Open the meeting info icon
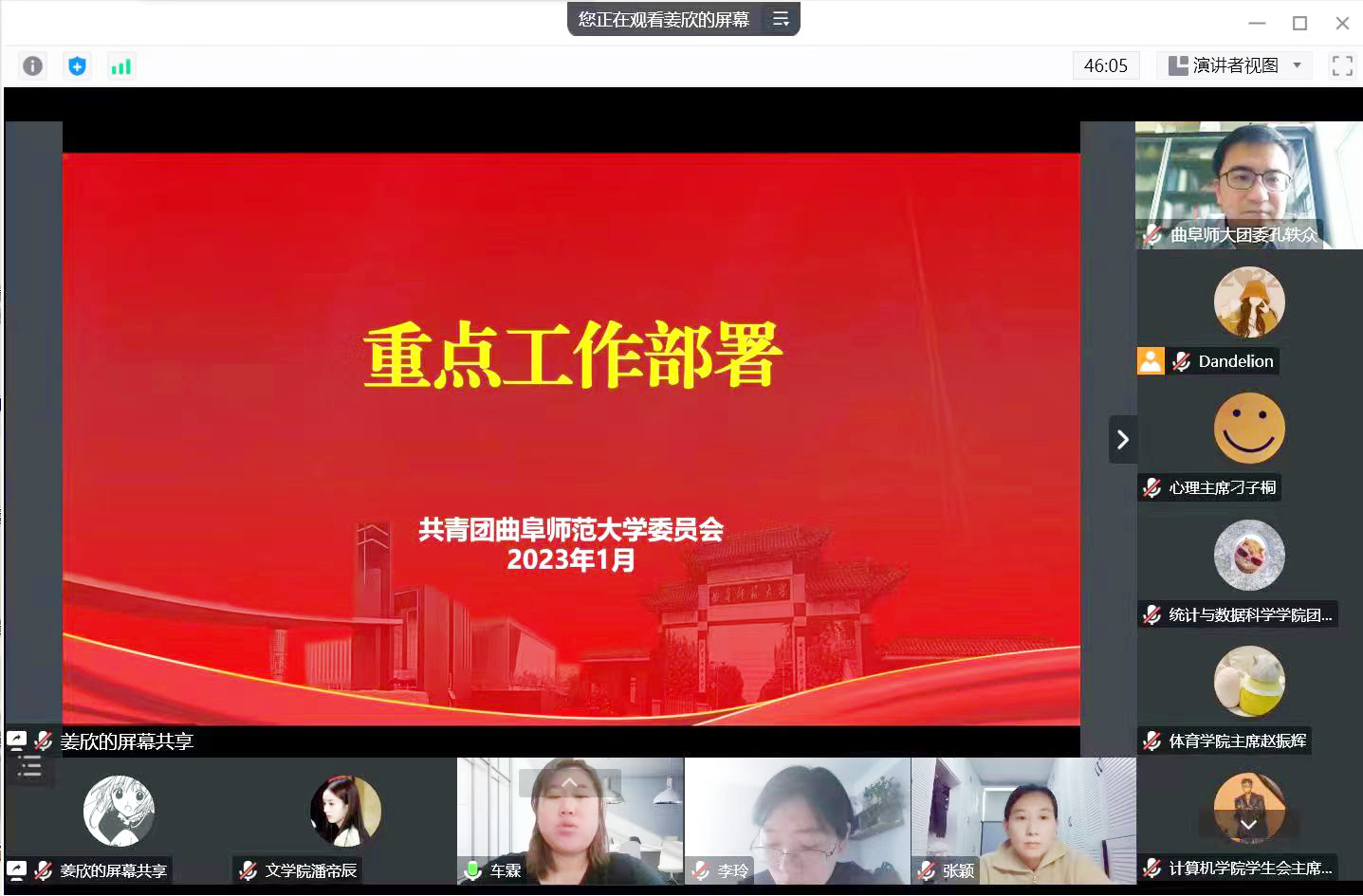Image resolution: width=1363 pixels, height=896 pixels. click(x=32, y=65)
